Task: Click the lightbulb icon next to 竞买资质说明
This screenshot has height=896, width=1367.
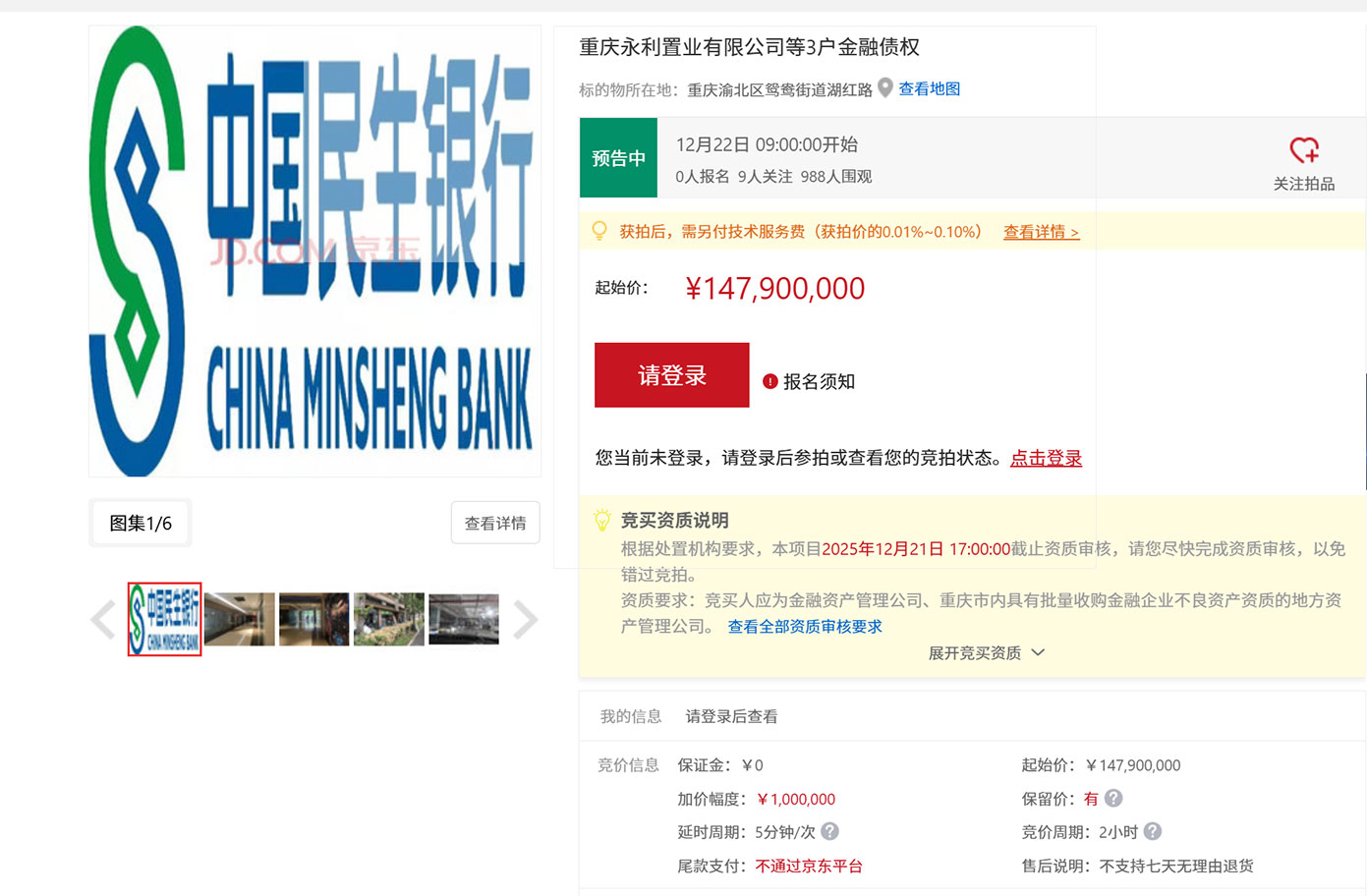Action: [x=602, y=521]
